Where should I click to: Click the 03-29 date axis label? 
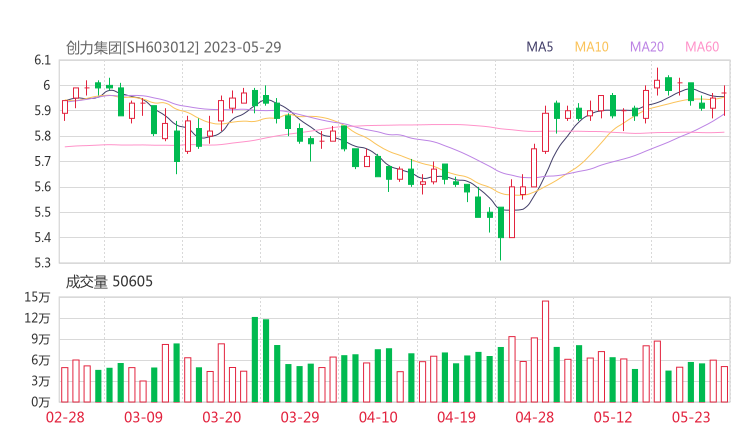coord(300,417)
